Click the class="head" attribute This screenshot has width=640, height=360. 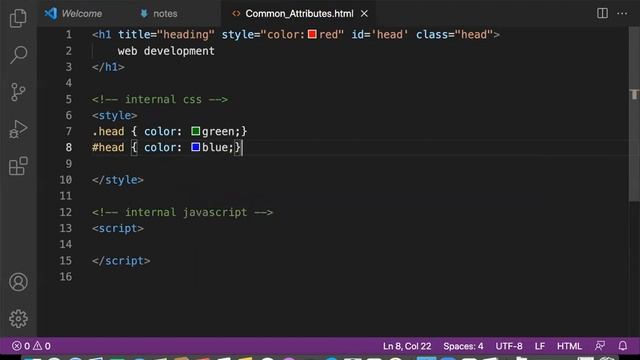tap(454, 35)
